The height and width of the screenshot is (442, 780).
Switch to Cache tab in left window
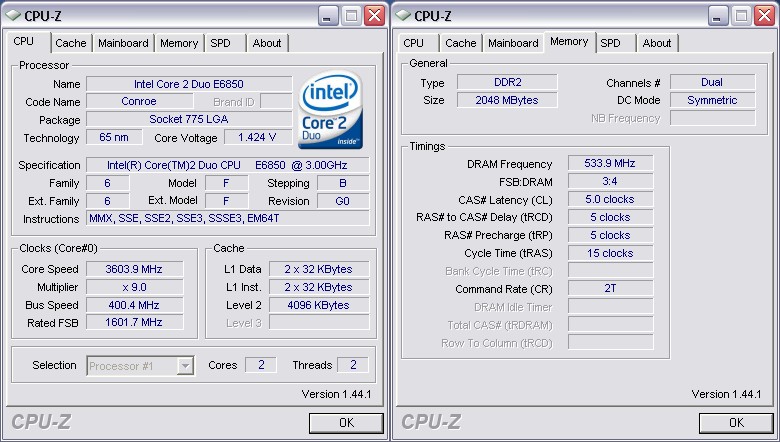click(x=71, y=43)
